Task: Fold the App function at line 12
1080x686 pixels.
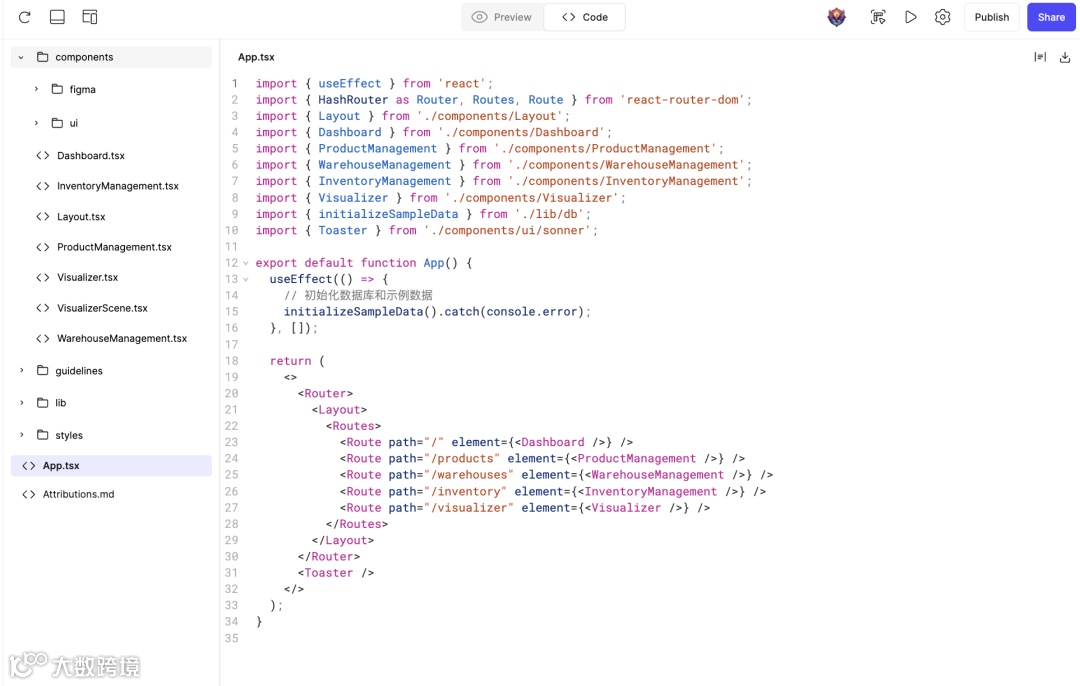Action: 246,263
